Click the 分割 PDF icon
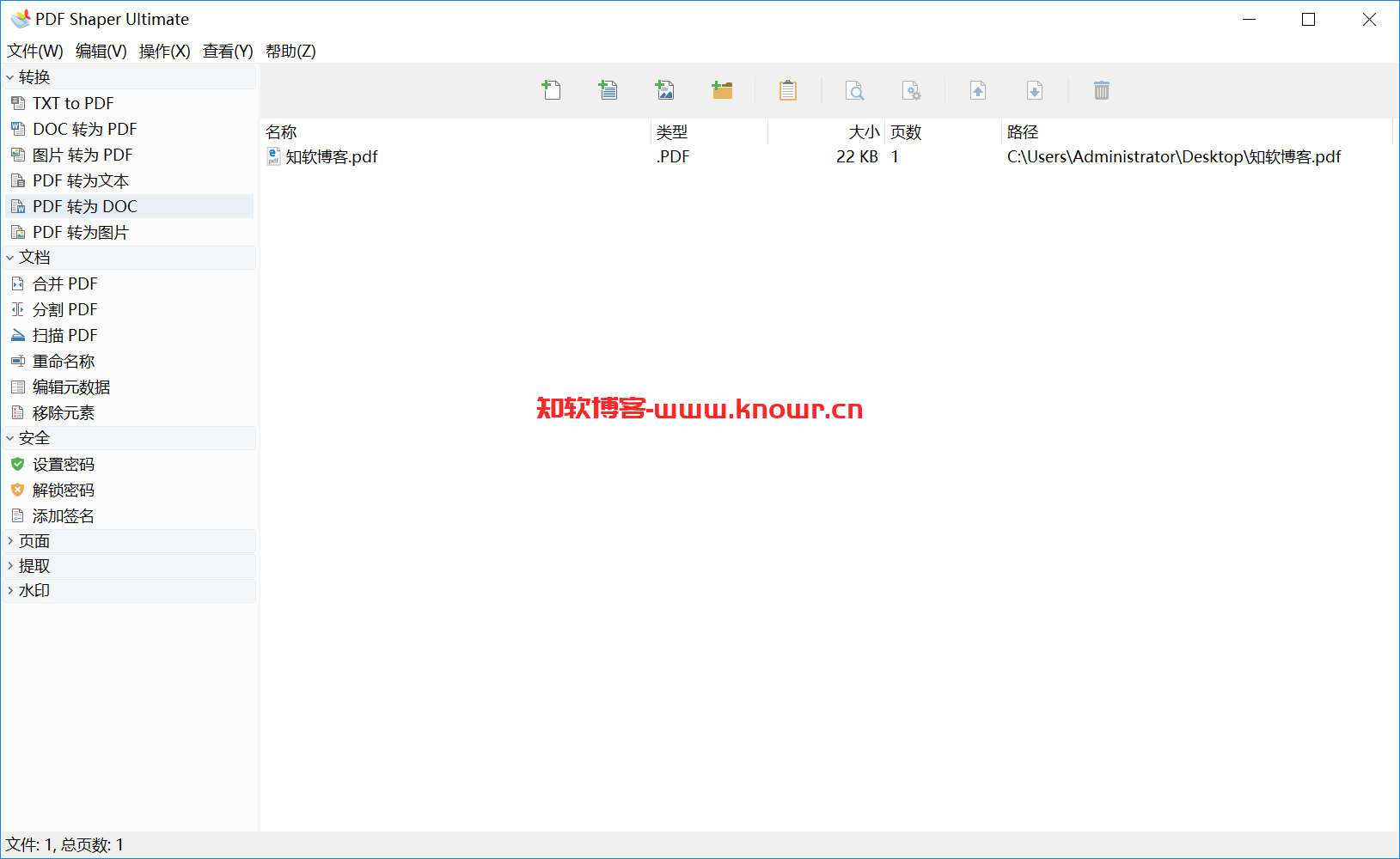This screenshot has height=859, width=1400. [18, 309]
